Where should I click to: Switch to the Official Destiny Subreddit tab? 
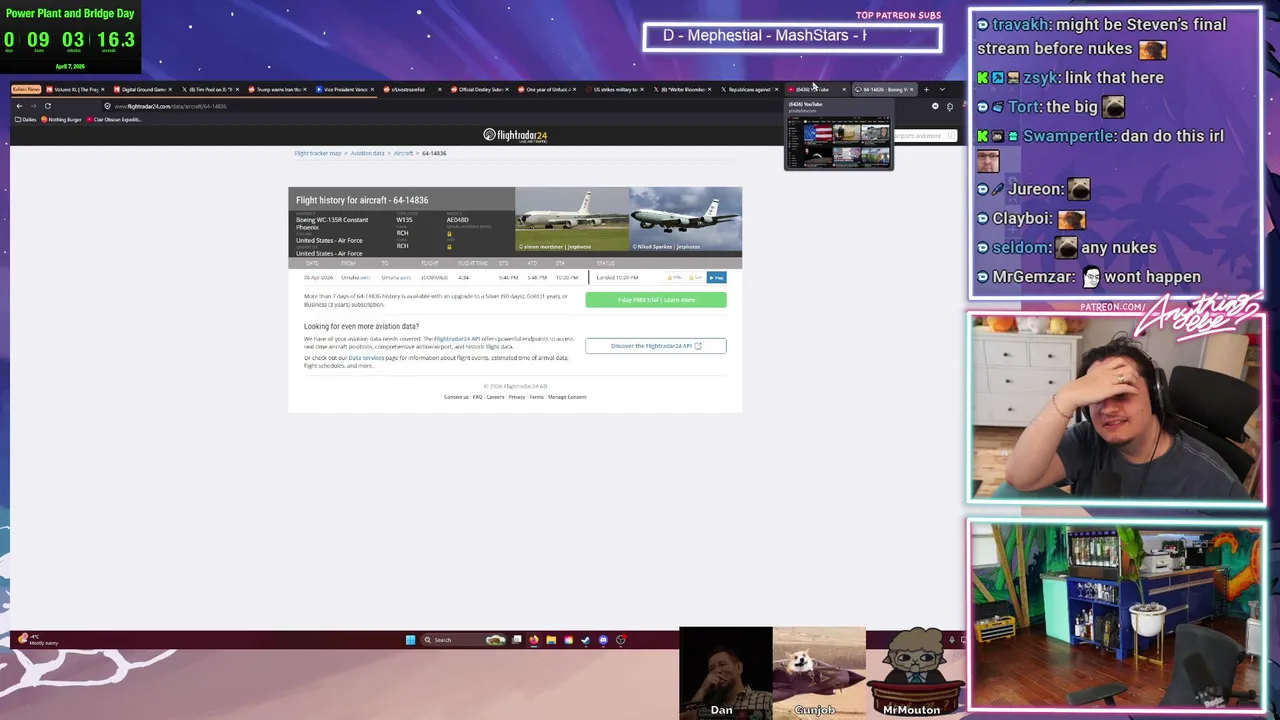(479, 89)
